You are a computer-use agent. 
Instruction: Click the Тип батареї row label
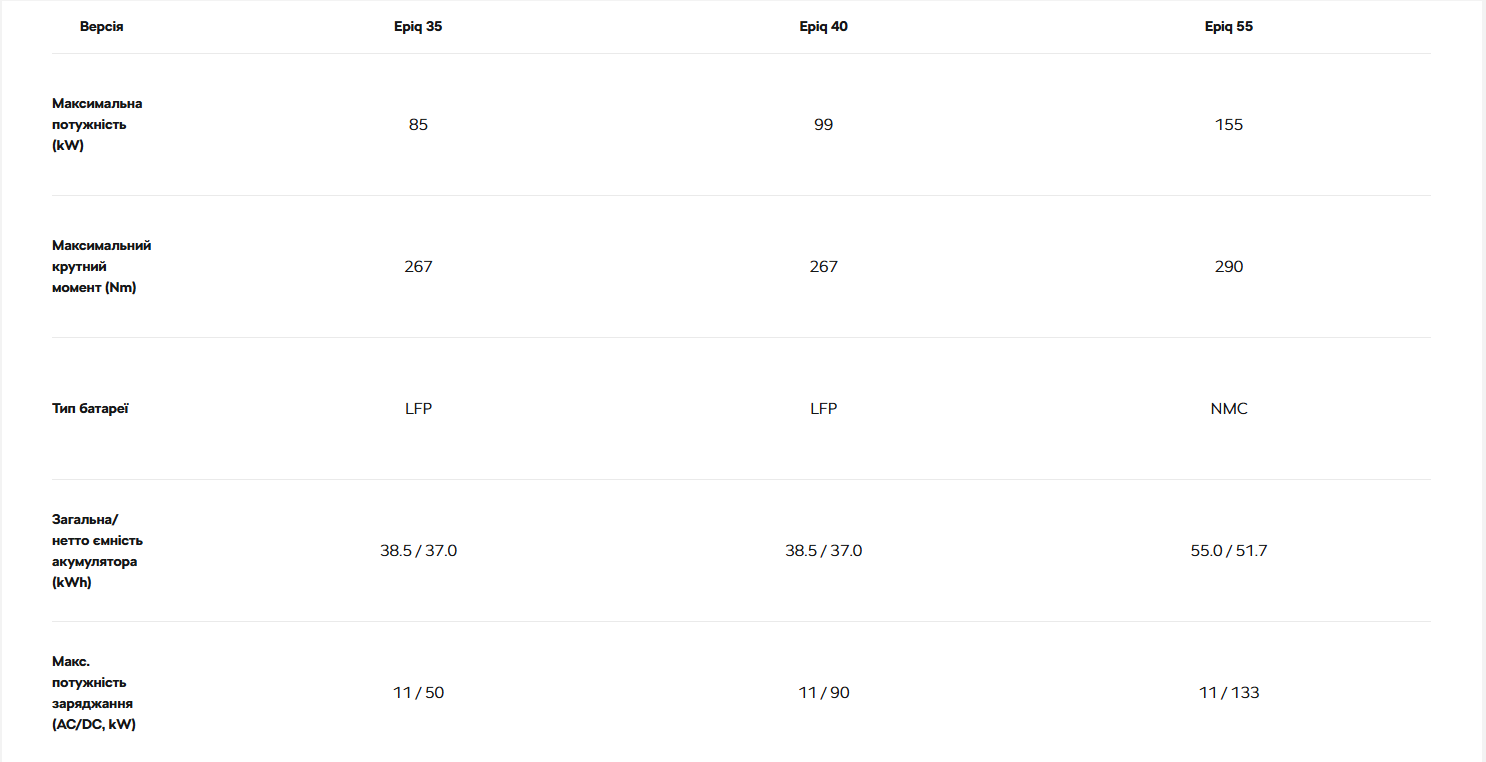coord(90,409)
